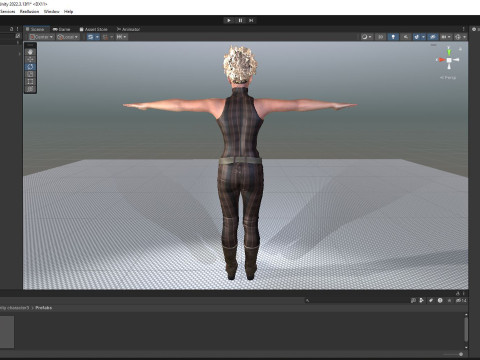Viewport: 480px width, 360px height.
Task: Toggle scene lighting bulb button
Action: click(393, 37)
